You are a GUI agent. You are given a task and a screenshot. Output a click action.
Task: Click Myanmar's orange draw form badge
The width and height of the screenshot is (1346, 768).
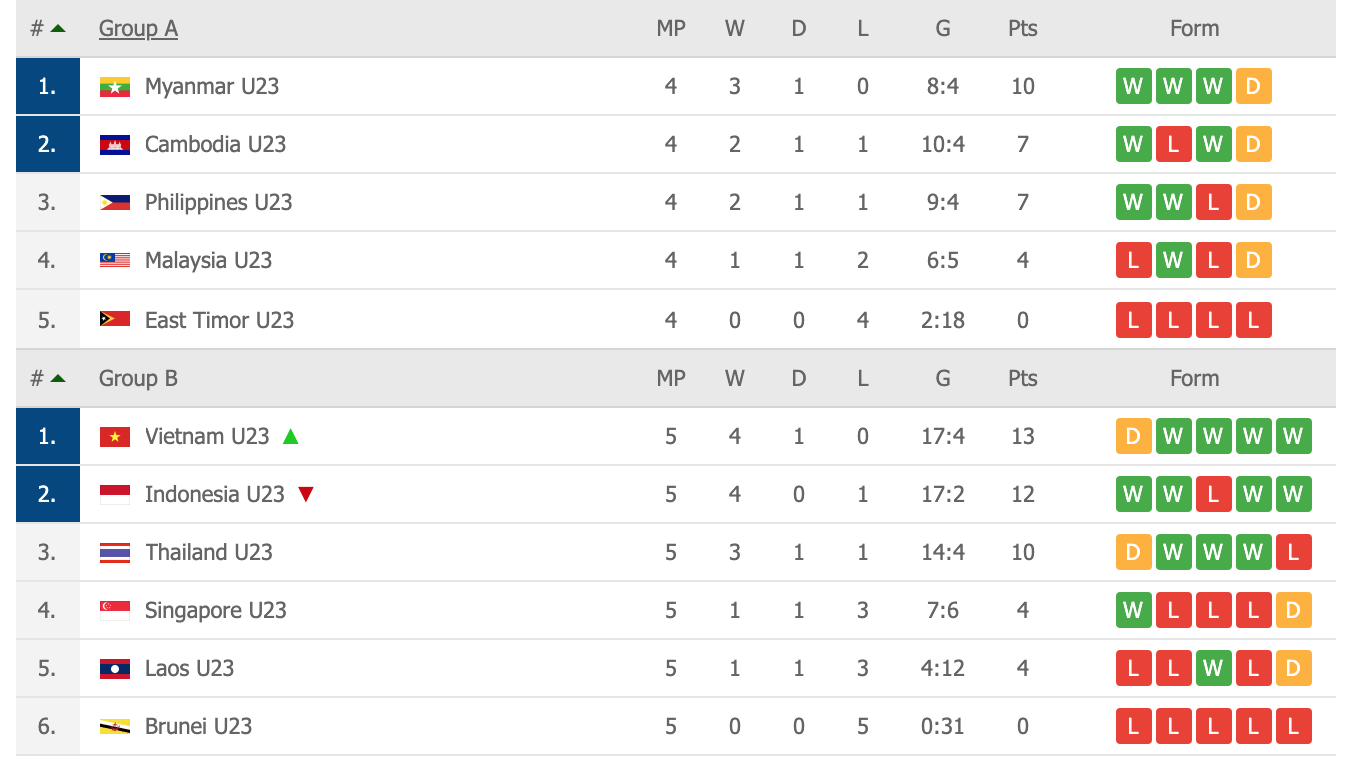(1253, 86)
